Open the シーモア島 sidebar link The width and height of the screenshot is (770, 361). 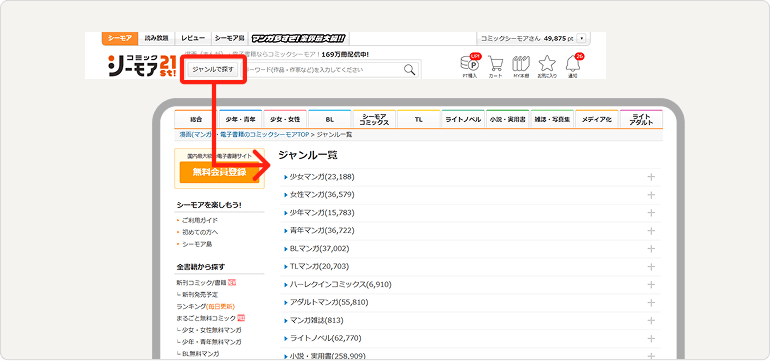197,244
